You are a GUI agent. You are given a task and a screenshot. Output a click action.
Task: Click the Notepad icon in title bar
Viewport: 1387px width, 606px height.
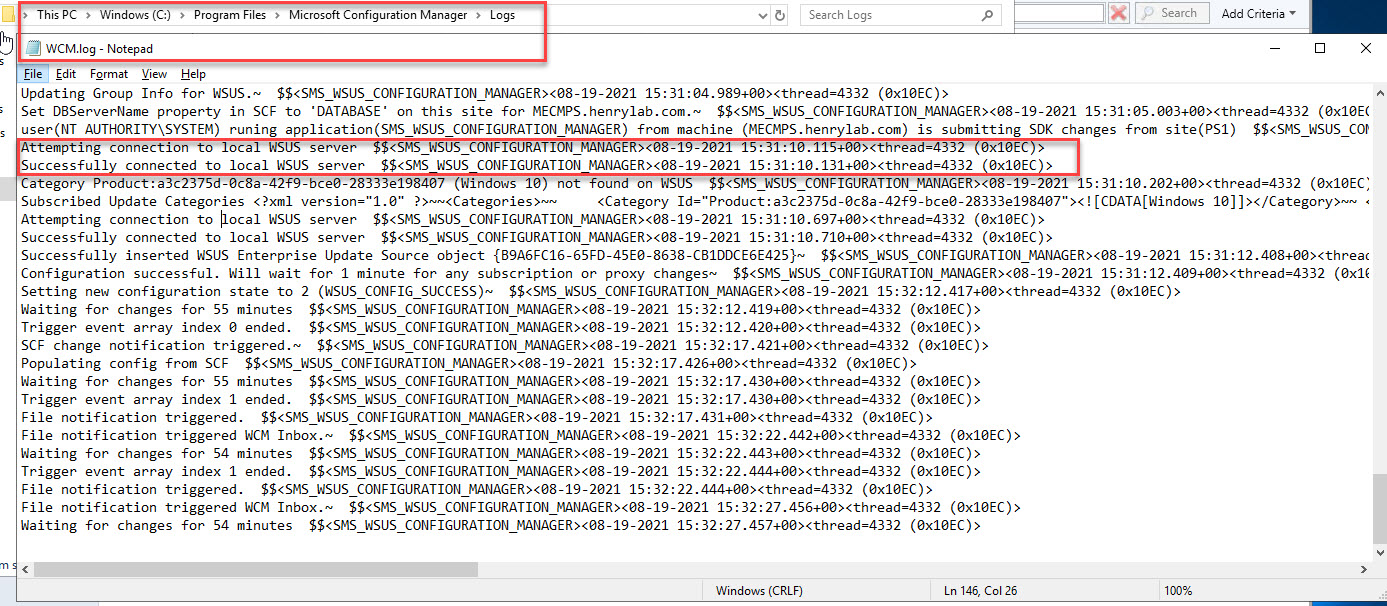tap(34, 48)
